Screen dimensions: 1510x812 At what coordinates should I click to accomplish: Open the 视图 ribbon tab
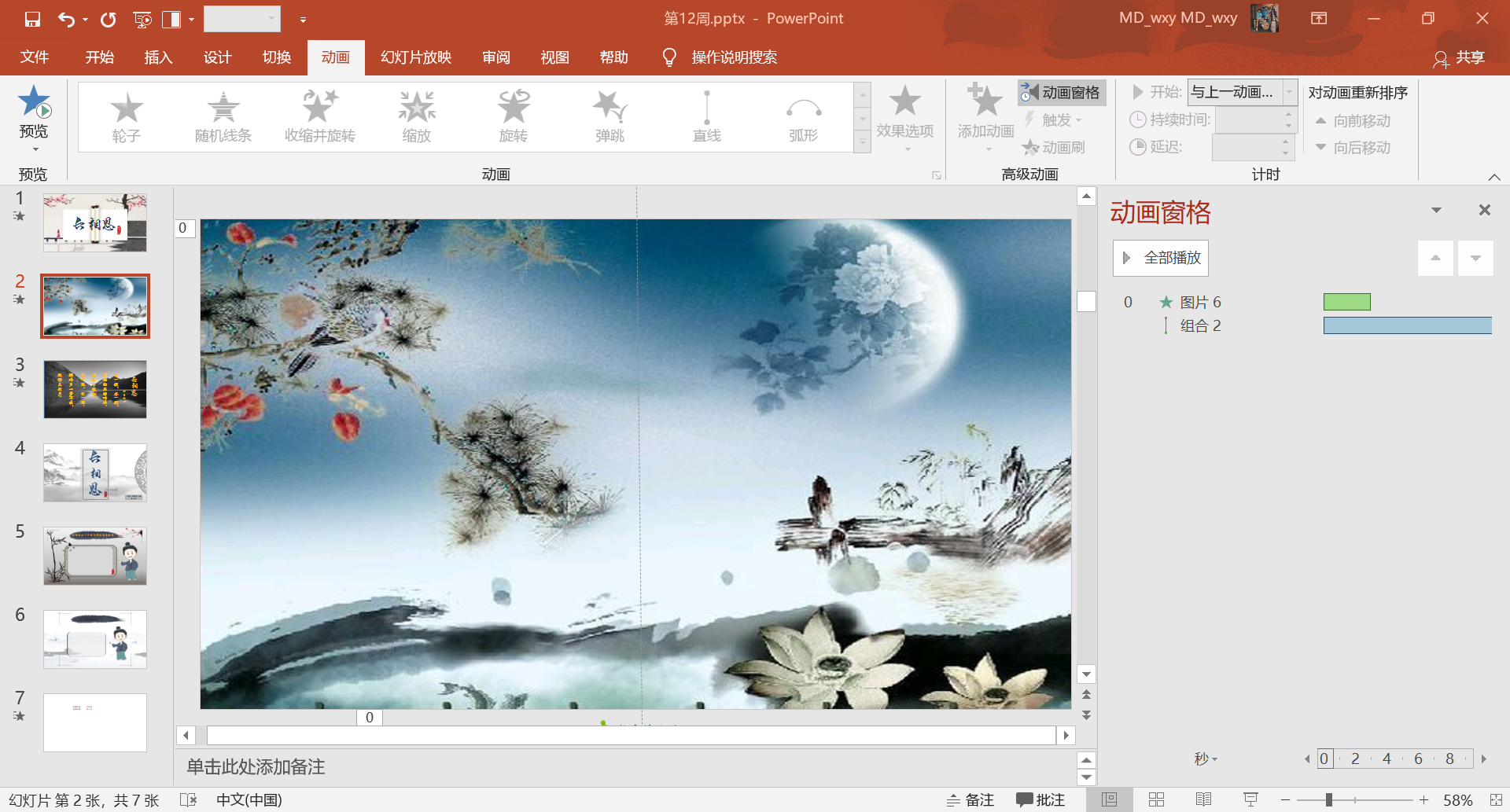coord(554,57)
